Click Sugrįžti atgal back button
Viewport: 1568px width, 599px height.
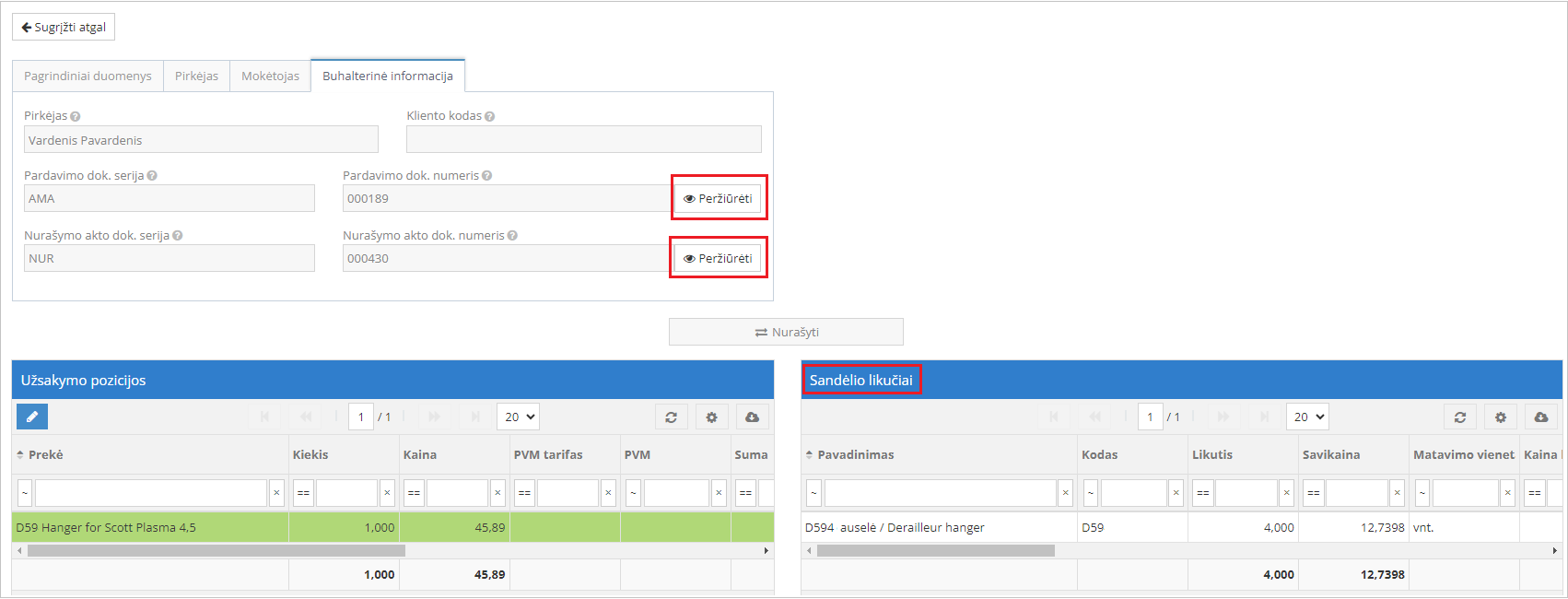(64, 28)
